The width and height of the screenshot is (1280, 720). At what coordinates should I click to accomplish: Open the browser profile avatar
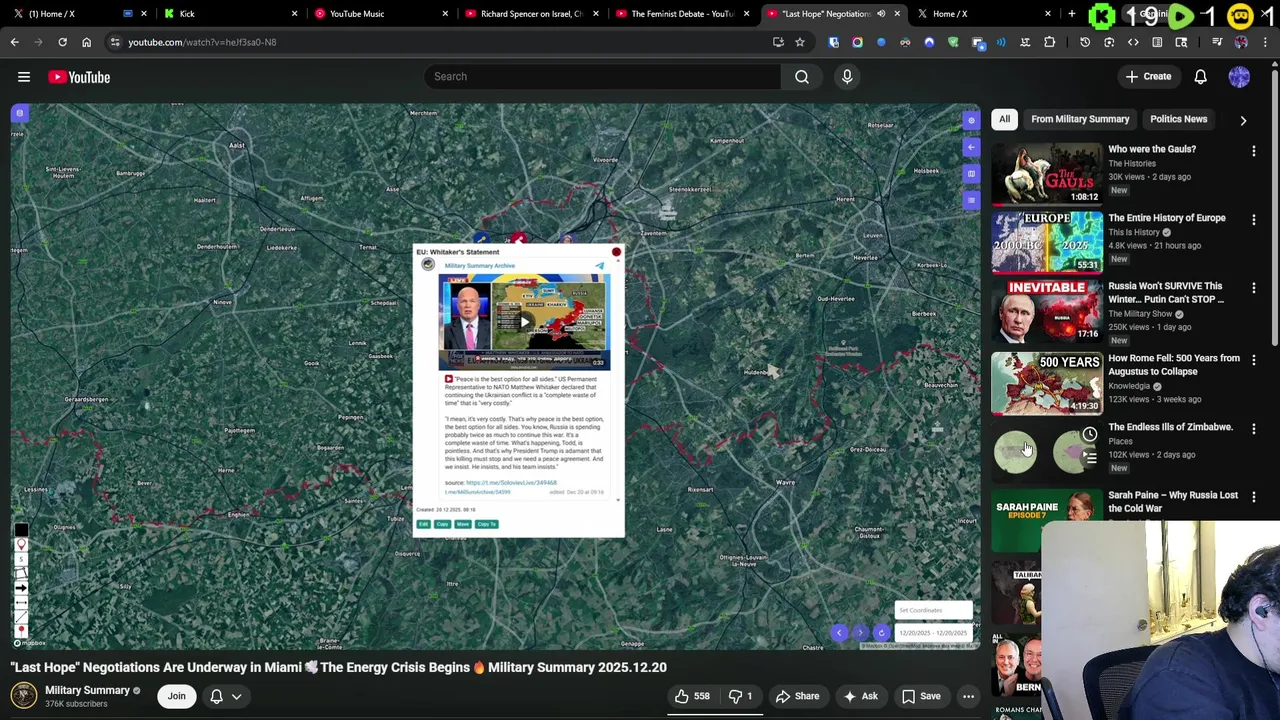tap(1241, 42)
